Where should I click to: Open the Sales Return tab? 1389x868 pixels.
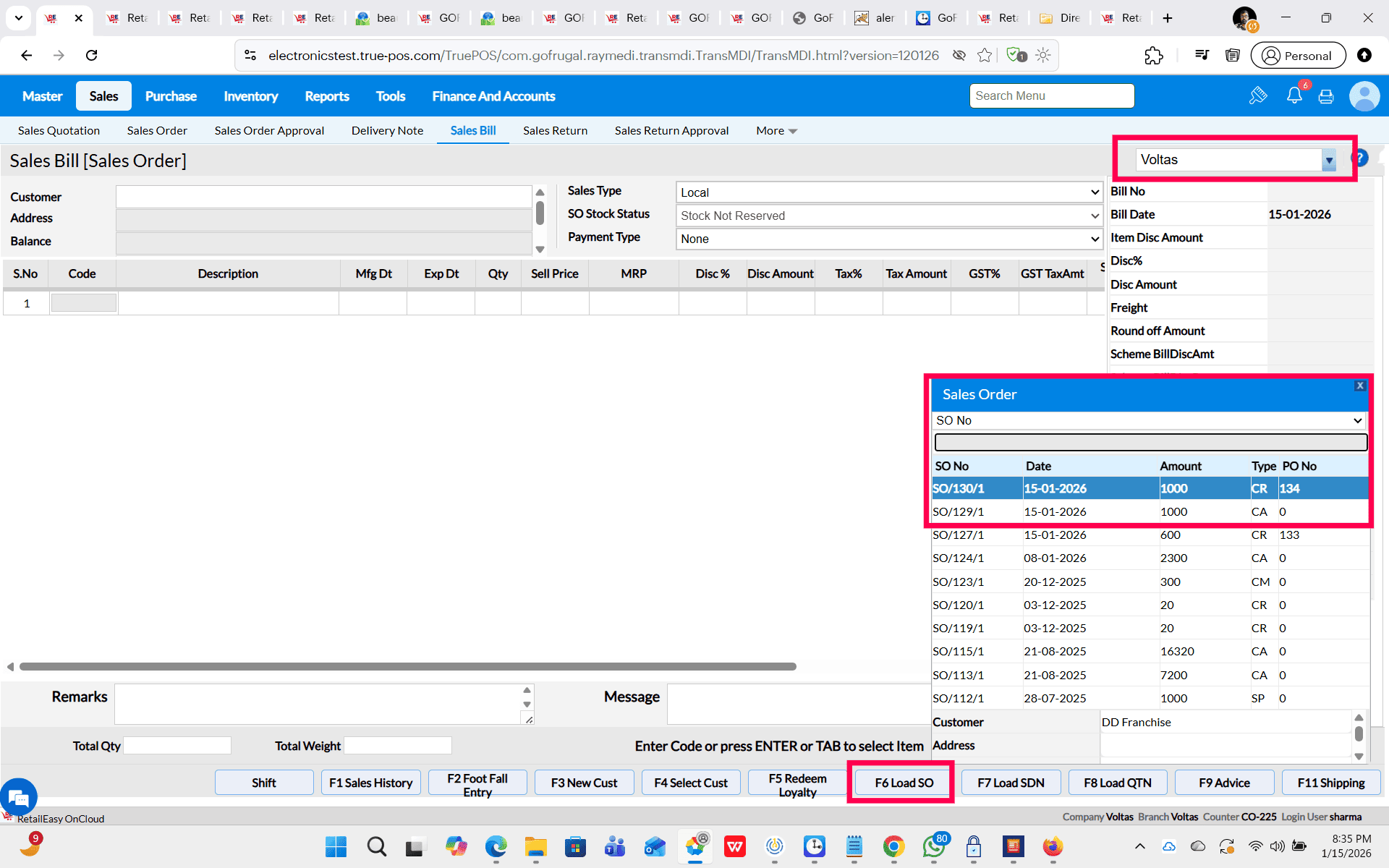coord(555,131)
